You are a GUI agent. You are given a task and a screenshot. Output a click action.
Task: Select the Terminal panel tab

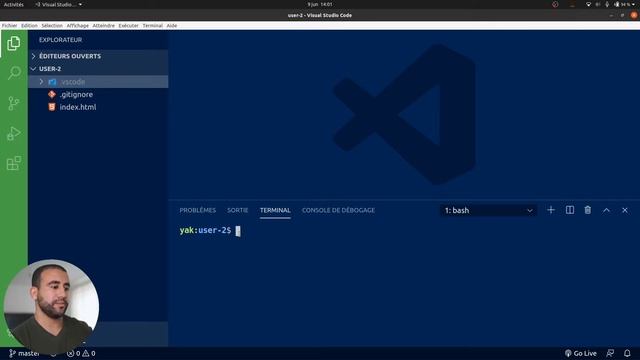pos(275,210)
